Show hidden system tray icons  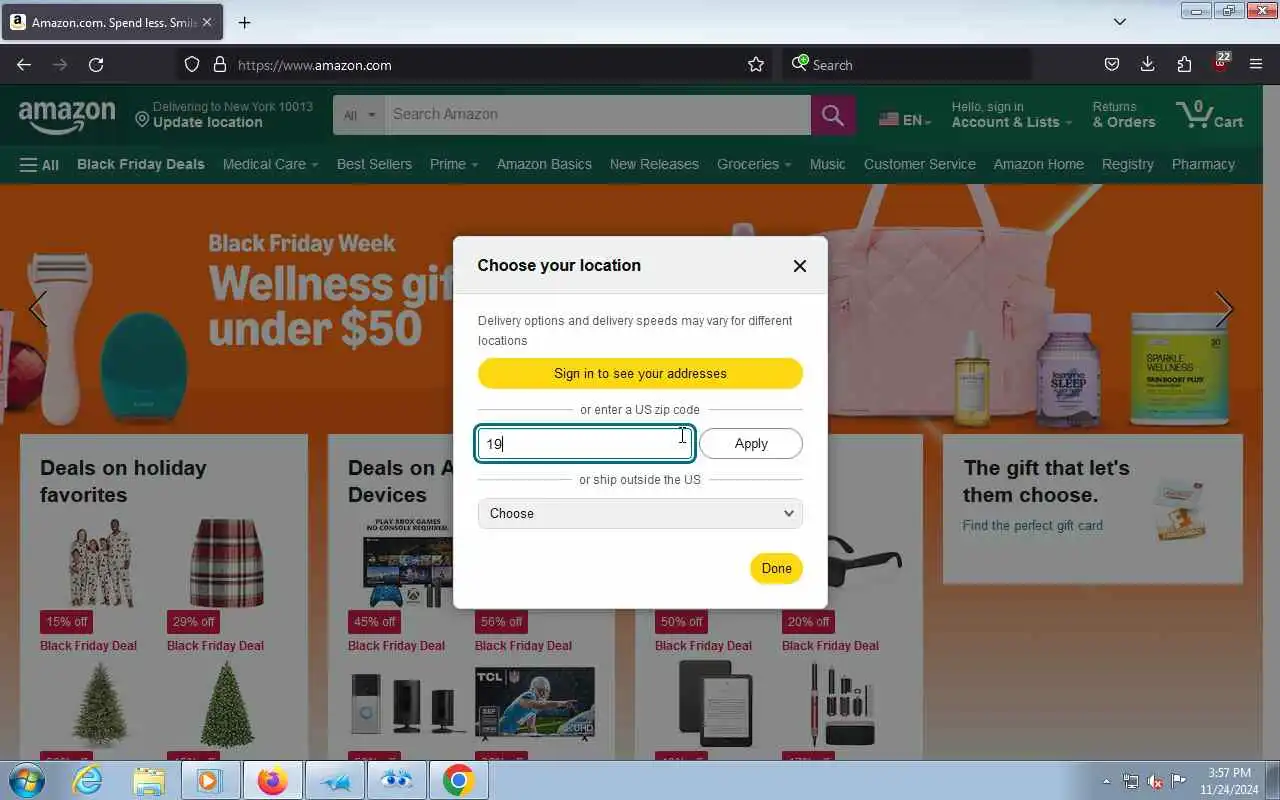[1106, 781]
